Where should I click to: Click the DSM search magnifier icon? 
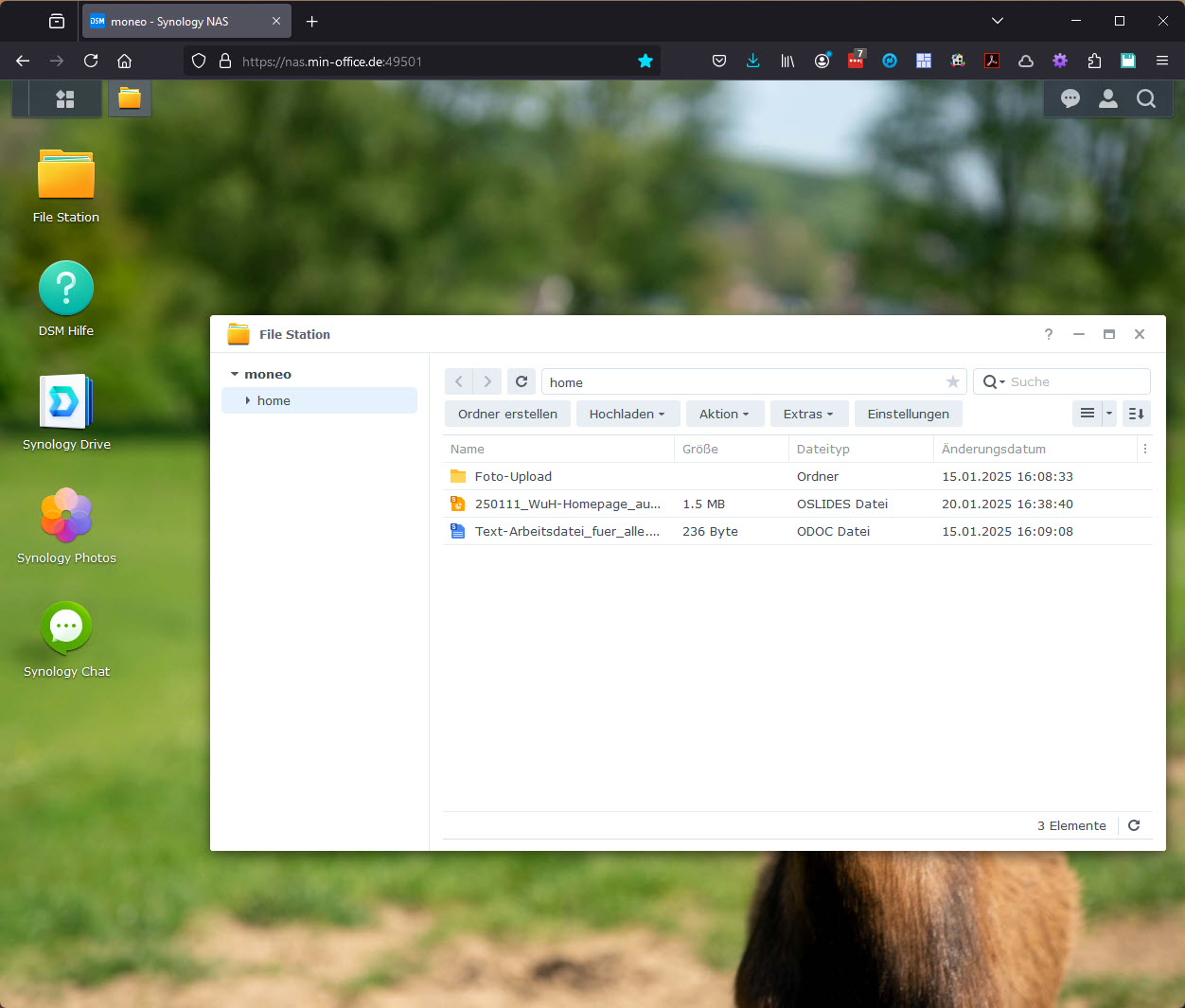[1146, 98]
